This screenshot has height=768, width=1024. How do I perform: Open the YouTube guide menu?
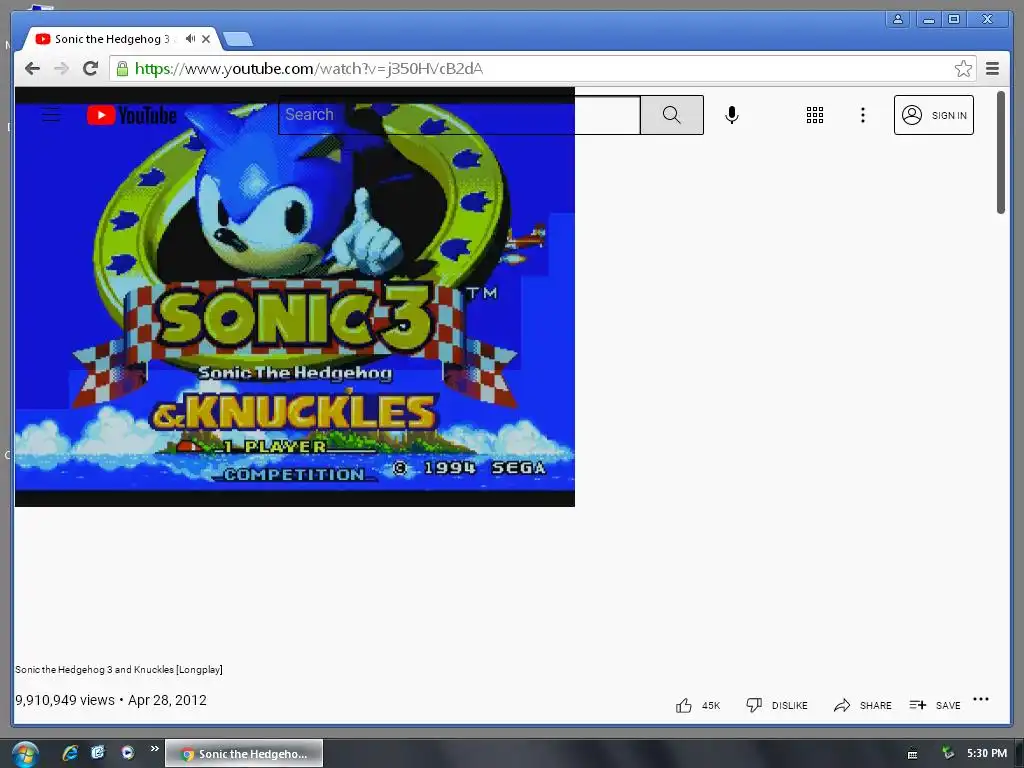coord(51,116)
